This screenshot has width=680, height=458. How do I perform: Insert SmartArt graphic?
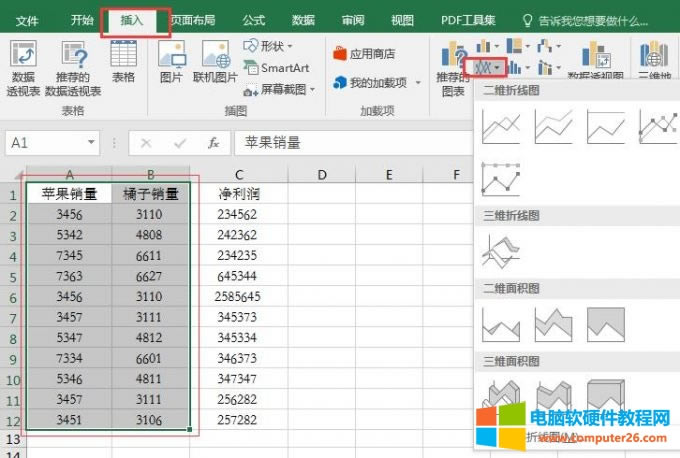[x=277, y=68]
